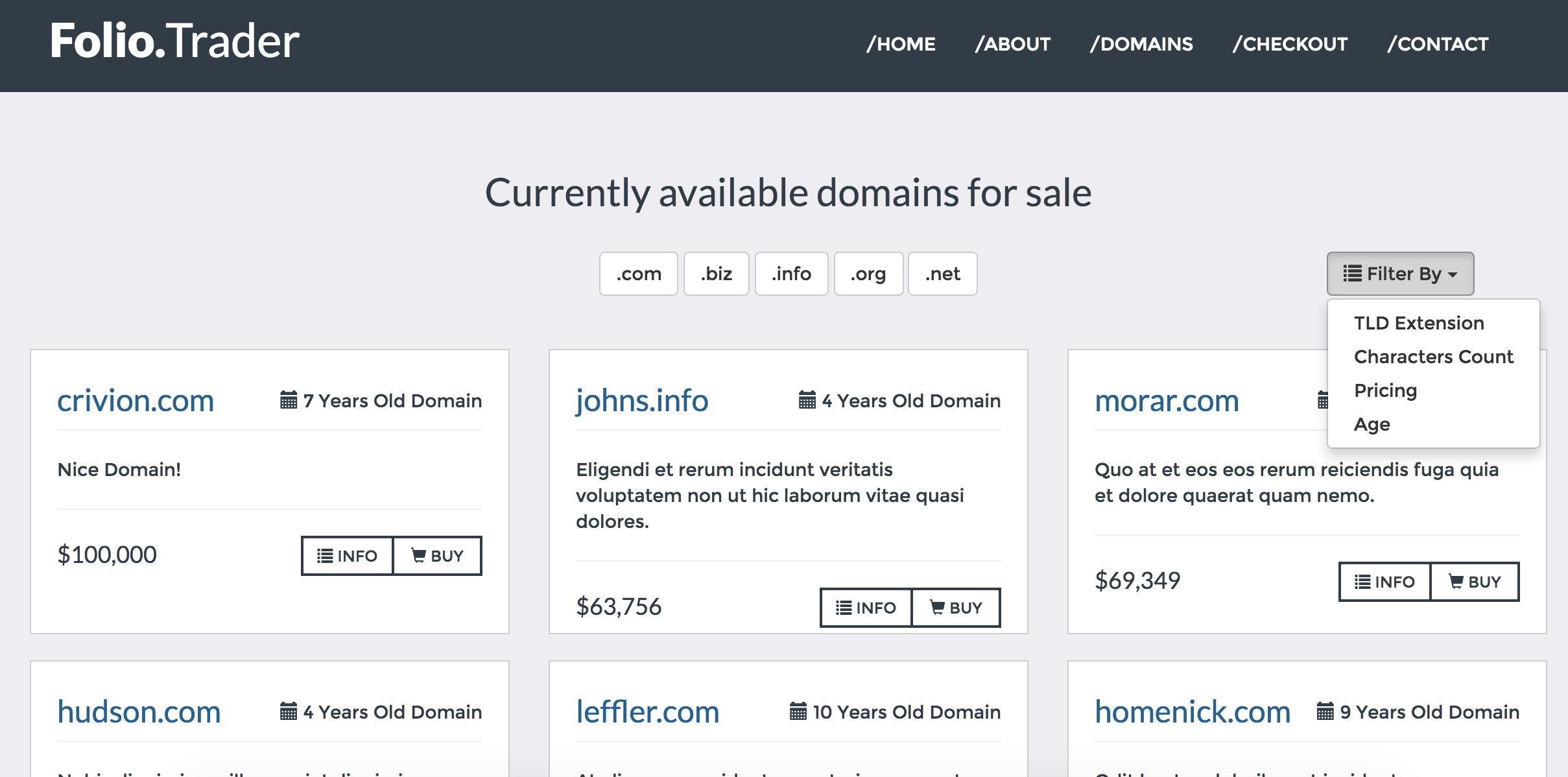Toggle the .org extension filter
This screenshot has width=1568, height=777.
pyautogui.click(x=868, y=274)
